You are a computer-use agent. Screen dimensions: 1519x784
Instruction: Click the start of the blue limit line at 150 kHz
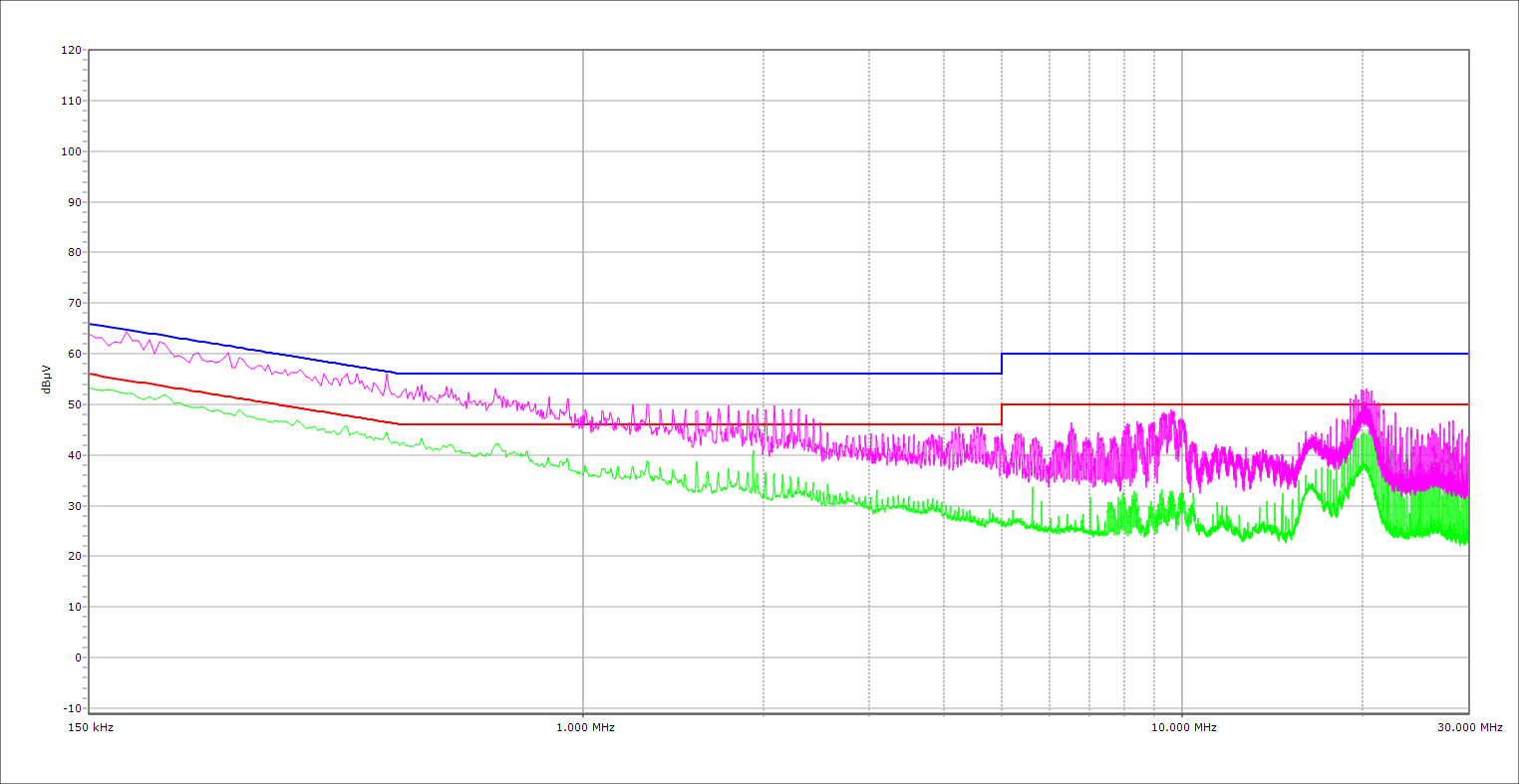pyautogui.click(x=91, y=324)
